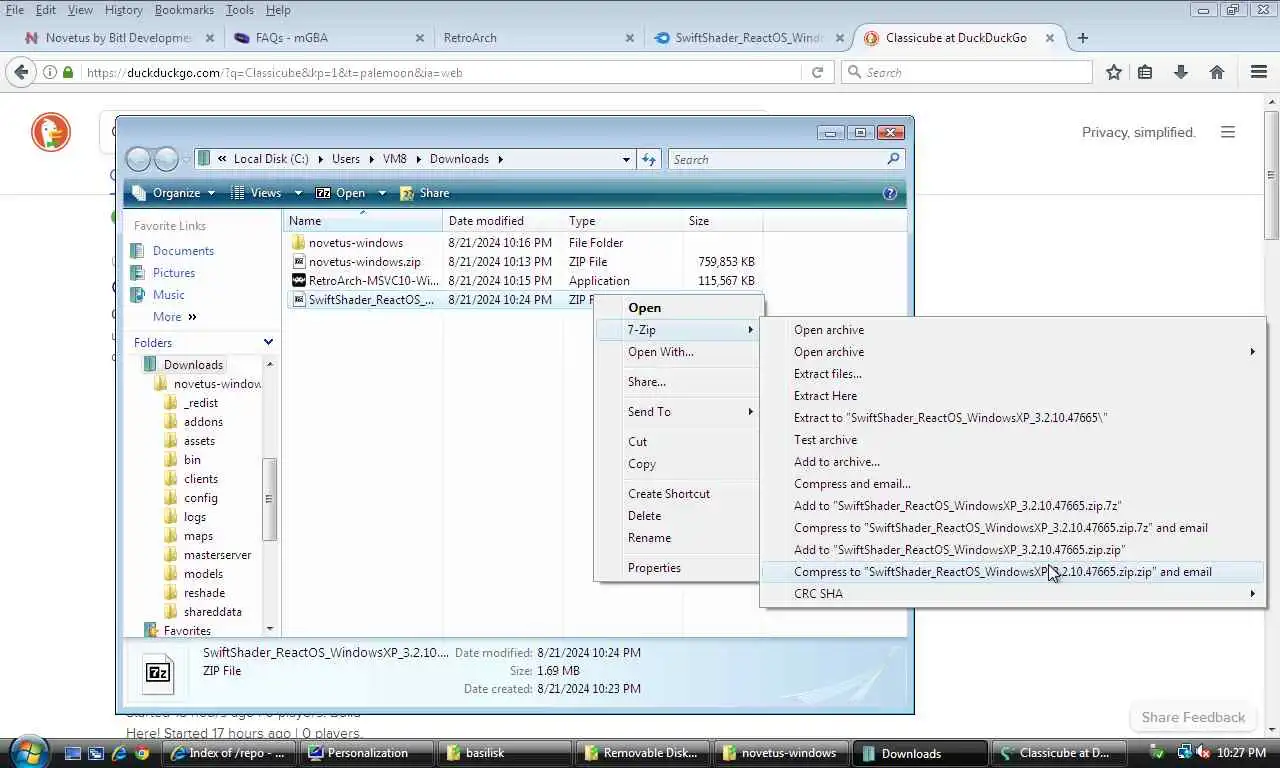Open the Pictures favorite link
Screen dimensions: 1280x768
click(173, 273)
